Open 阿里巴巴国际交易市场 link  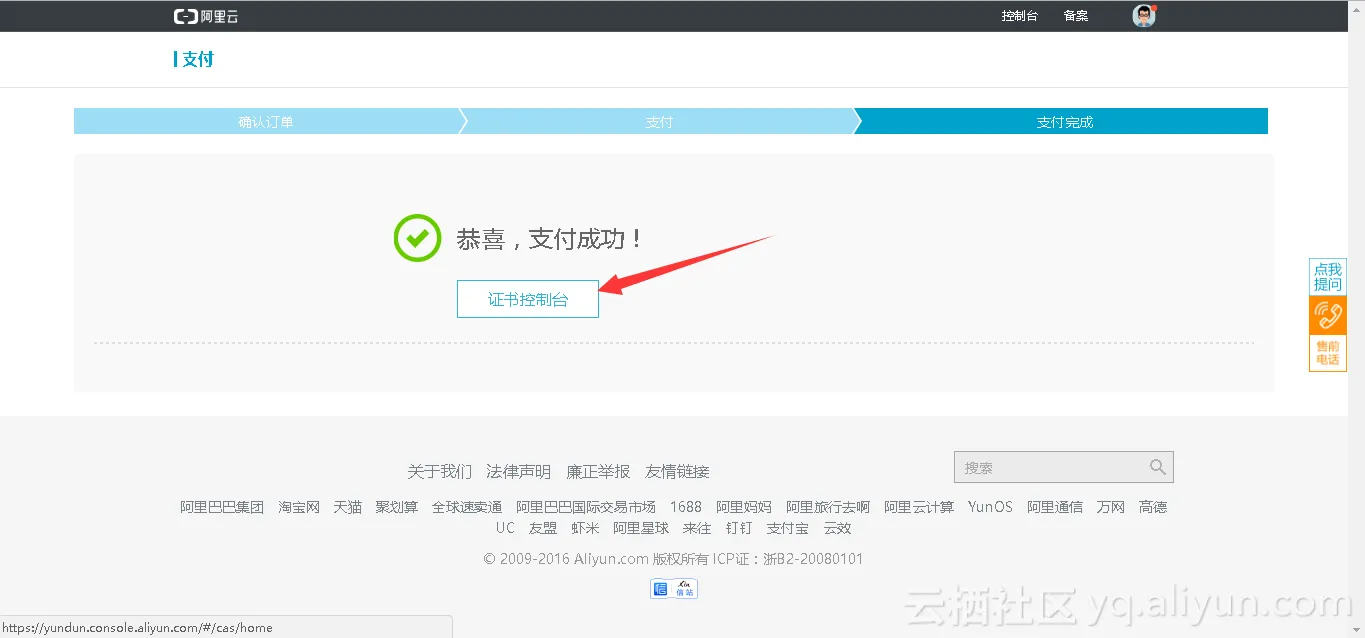(586, 507)
